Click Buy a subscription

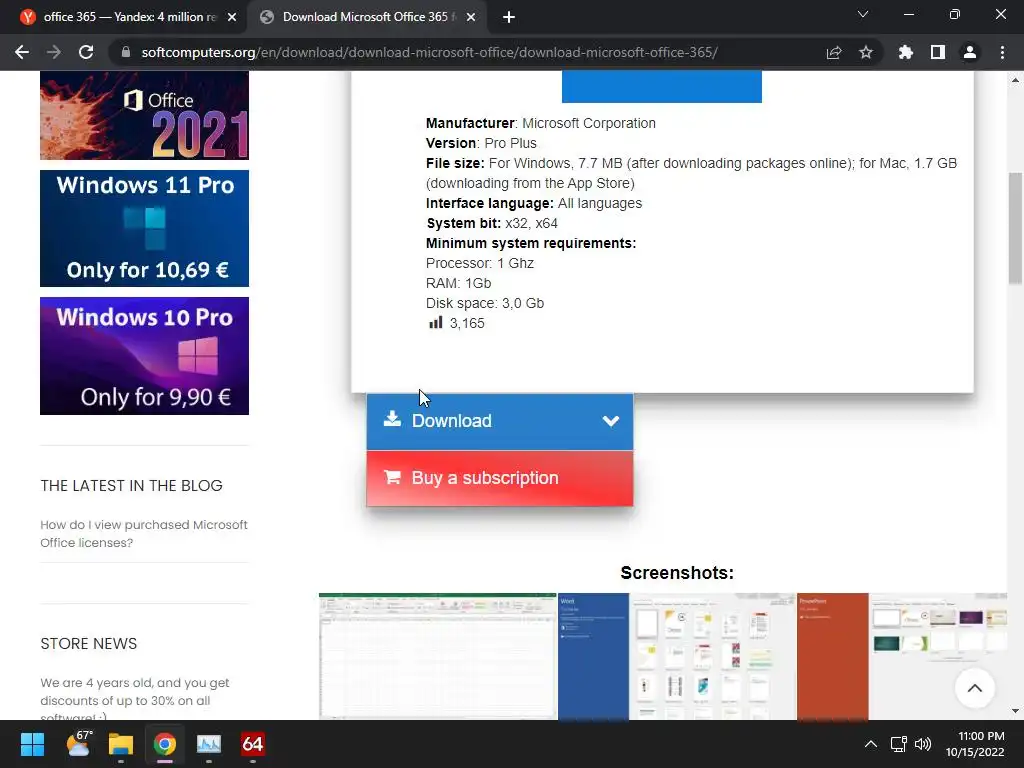500,478
